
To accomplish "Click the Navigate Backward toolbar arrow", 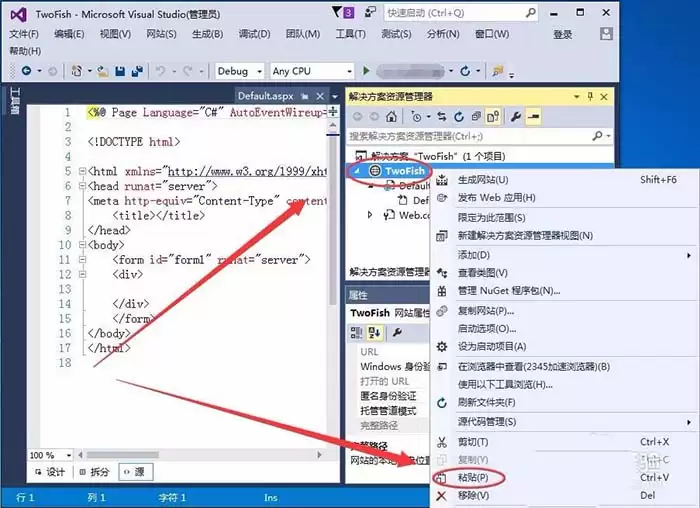I will (x=26, y=71).
